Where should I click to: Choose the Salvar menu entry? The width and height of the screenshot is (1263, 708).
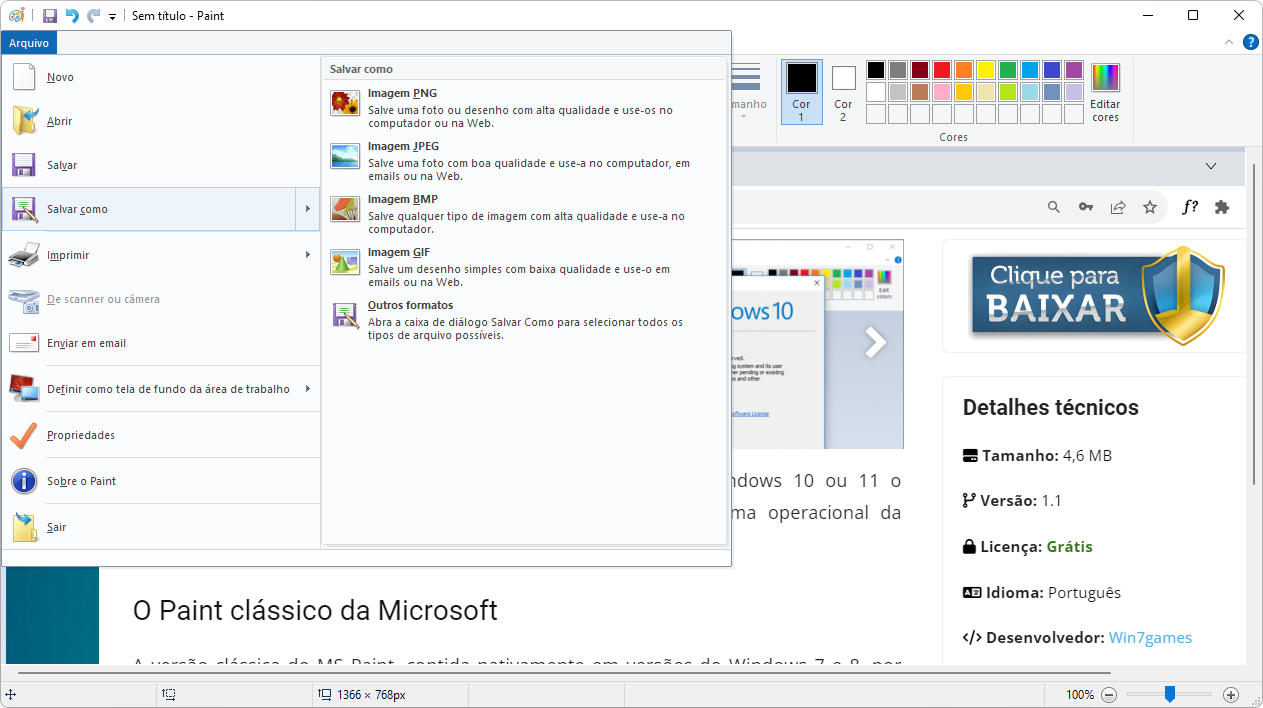tap(161, 165)
